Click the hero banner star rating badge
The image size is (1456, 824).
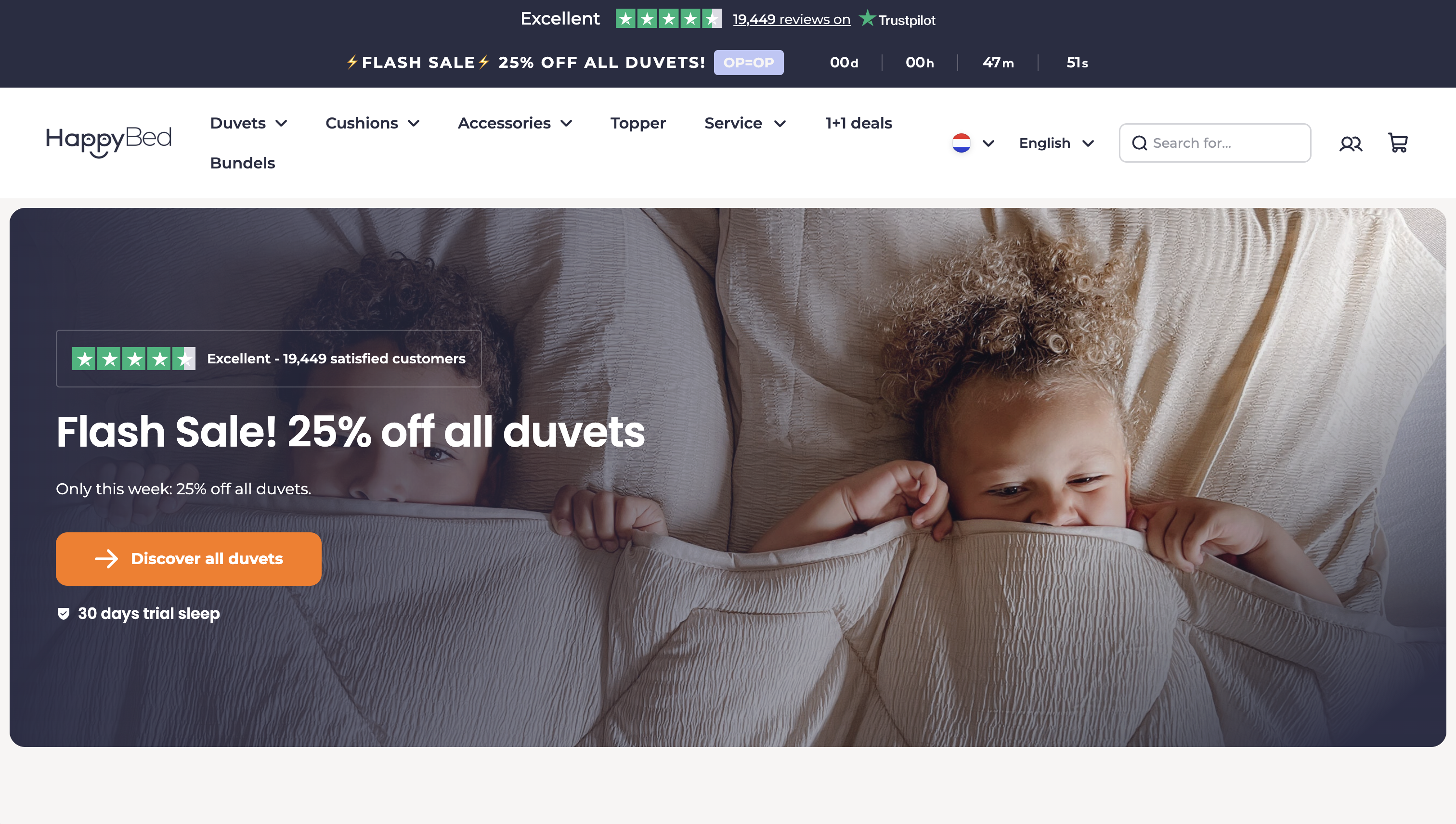pos(133,359)
